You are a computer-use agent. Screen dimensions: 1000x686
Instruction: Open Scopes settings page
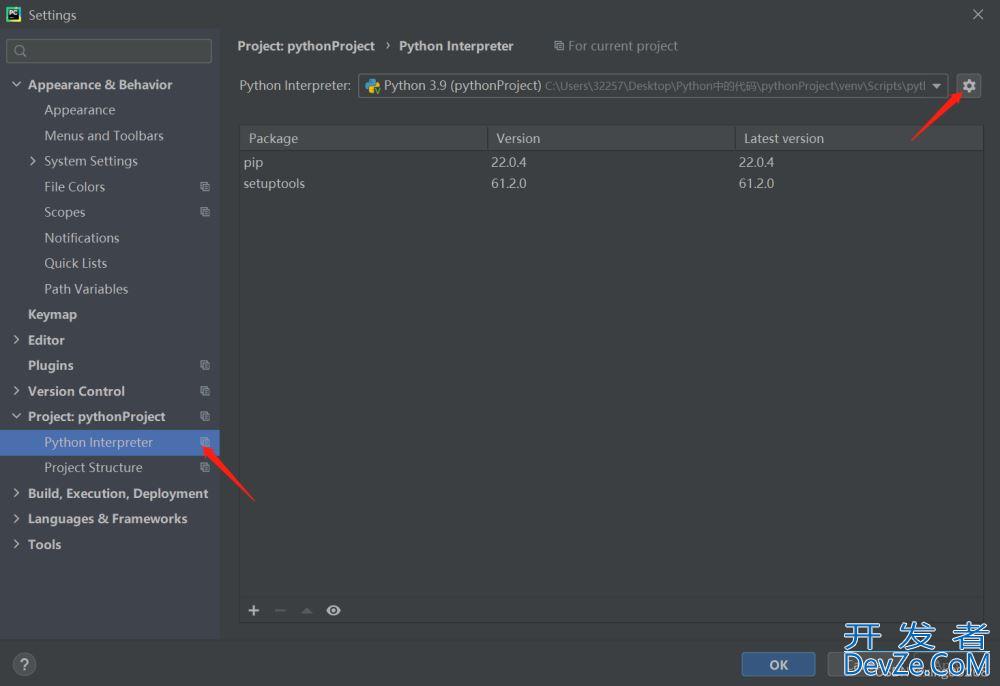click(64, 212)
